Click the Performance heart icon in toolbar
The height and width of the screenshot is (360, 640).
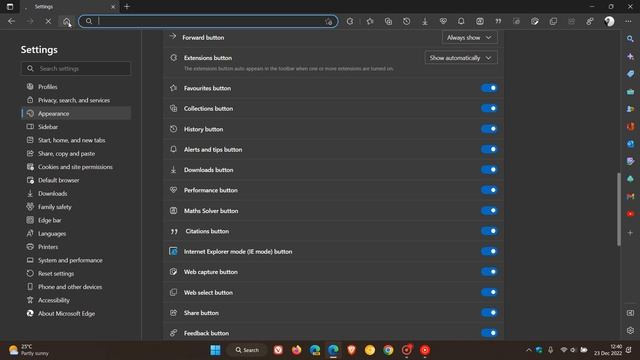[443, 21]
